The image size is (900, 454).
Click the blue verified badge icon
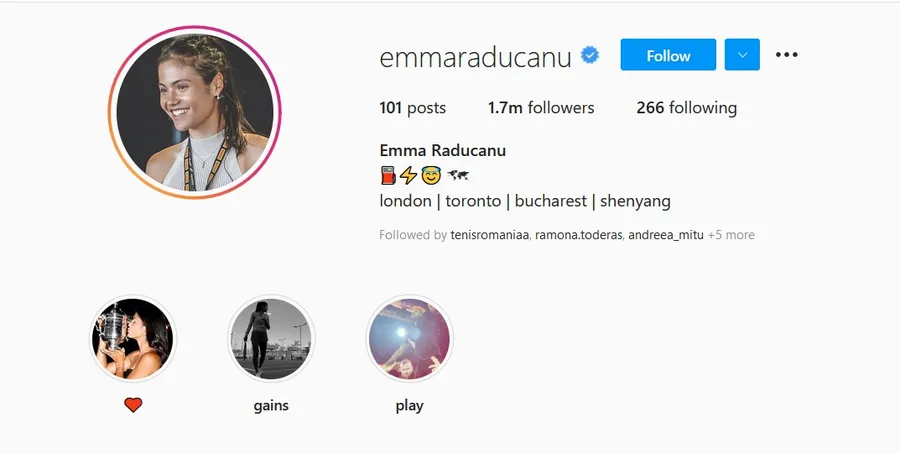[589, 56]
